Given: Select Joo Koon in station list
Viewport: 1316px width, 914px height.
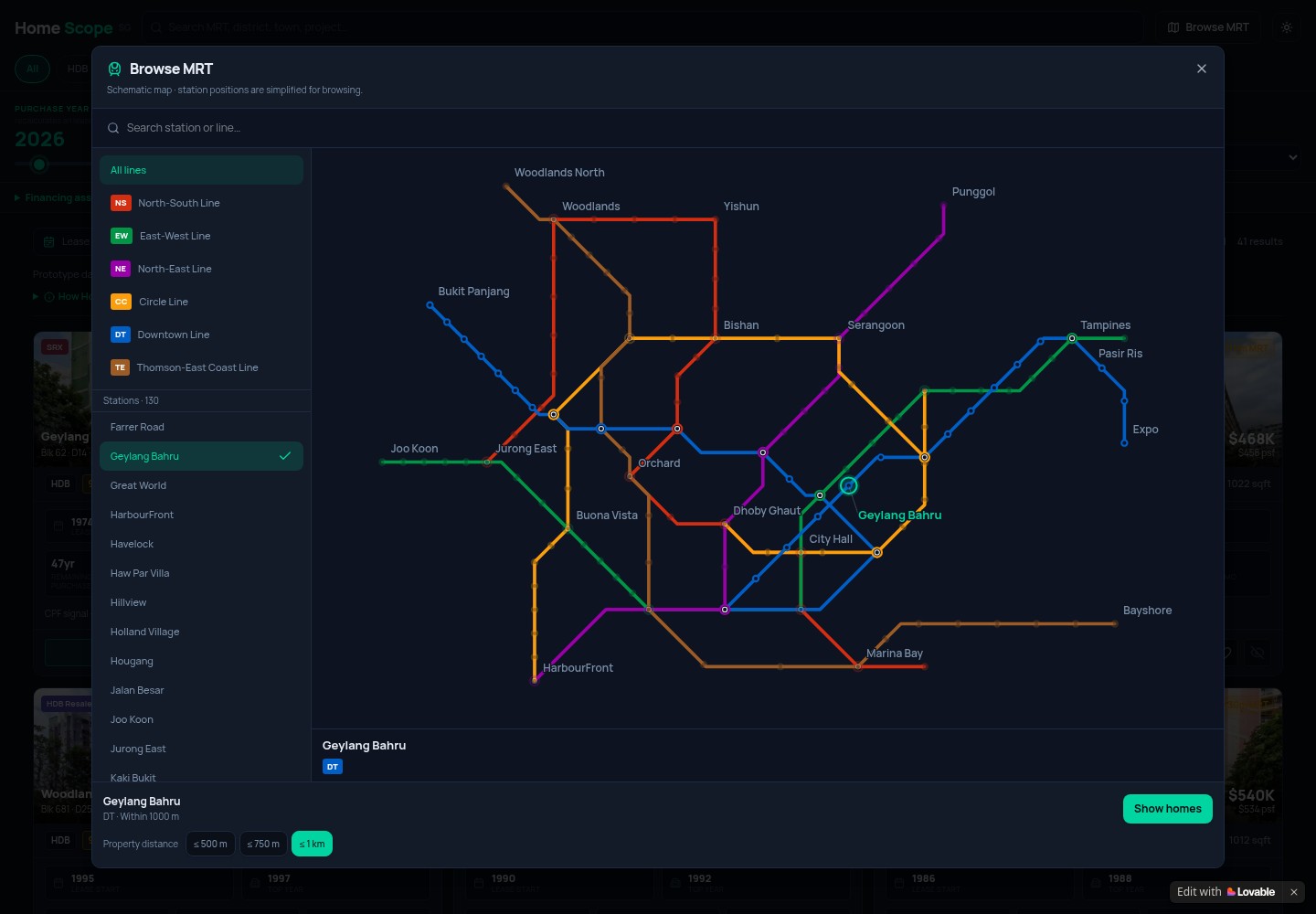Looking at the screenshot, I should point(201,719).
